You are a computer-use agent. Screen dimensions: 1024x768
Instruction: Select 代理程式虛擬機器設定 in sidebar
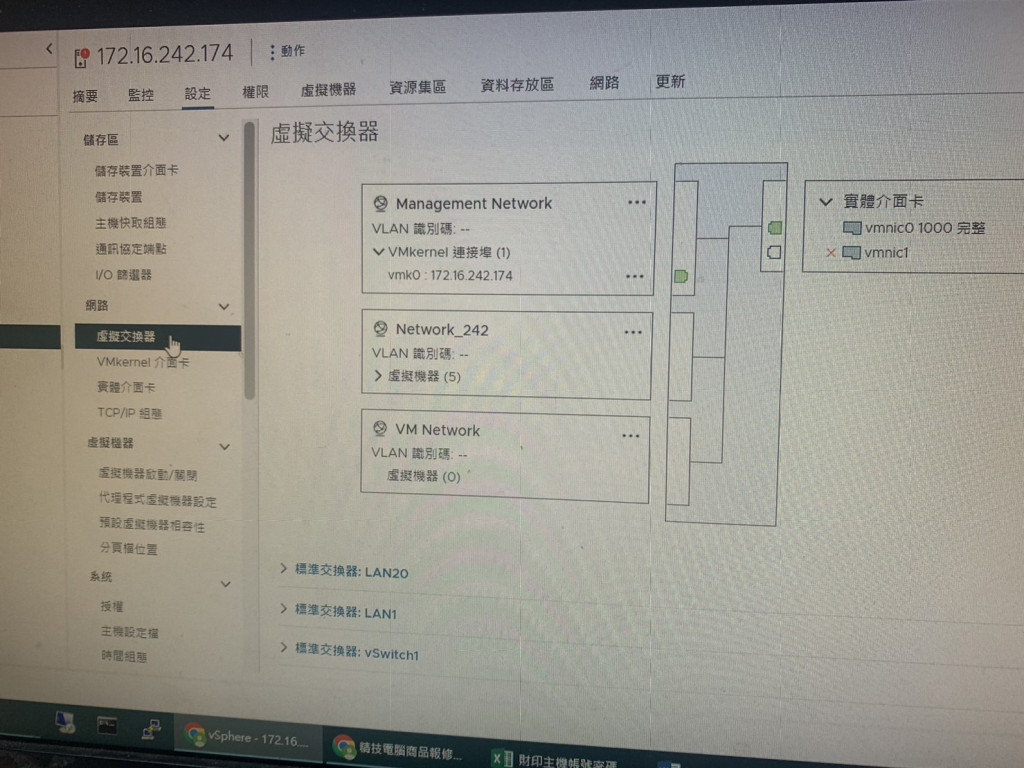pos(157,500)
